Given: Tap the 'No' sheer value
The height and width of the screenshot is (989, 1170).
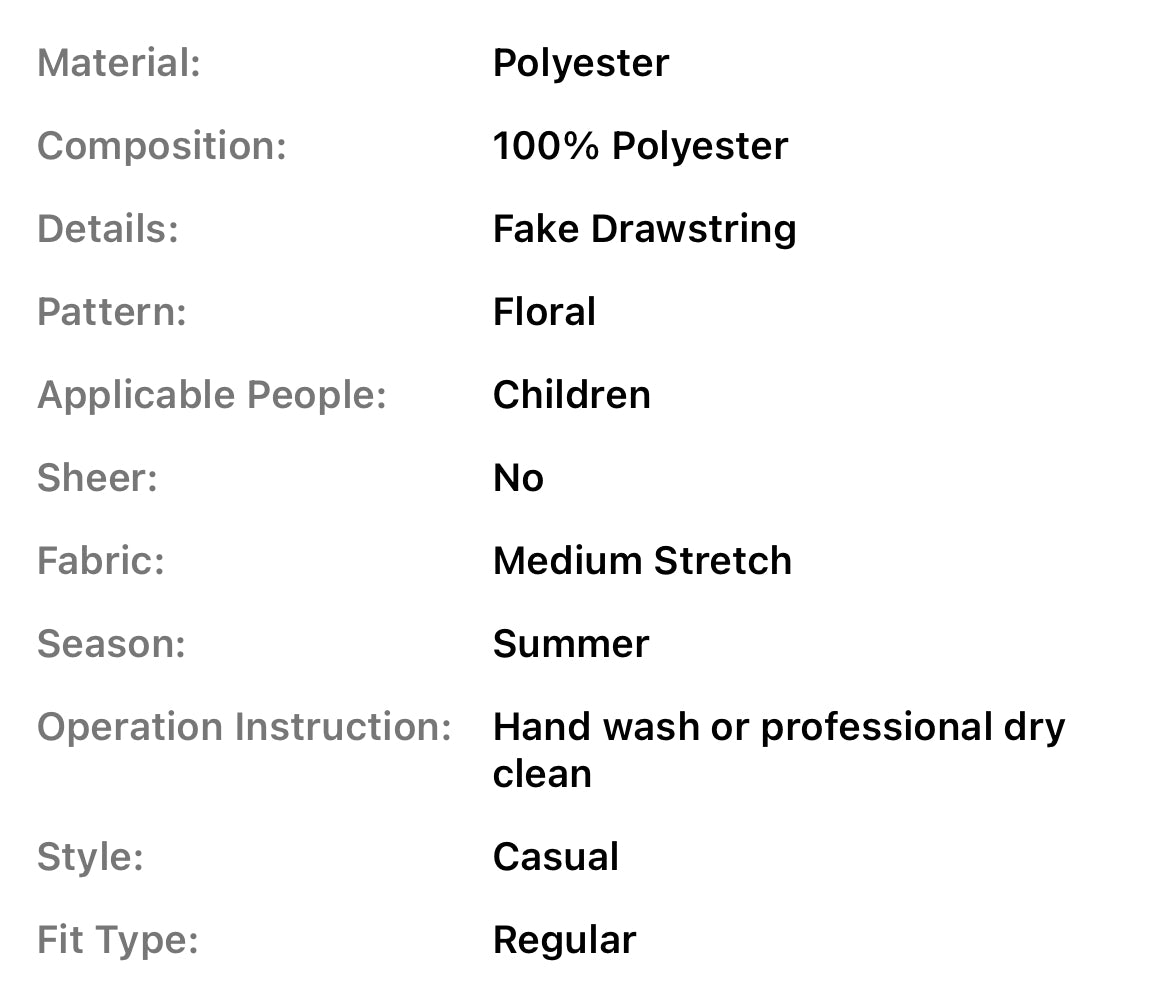Looking at the screenshot, I should 518,478.
